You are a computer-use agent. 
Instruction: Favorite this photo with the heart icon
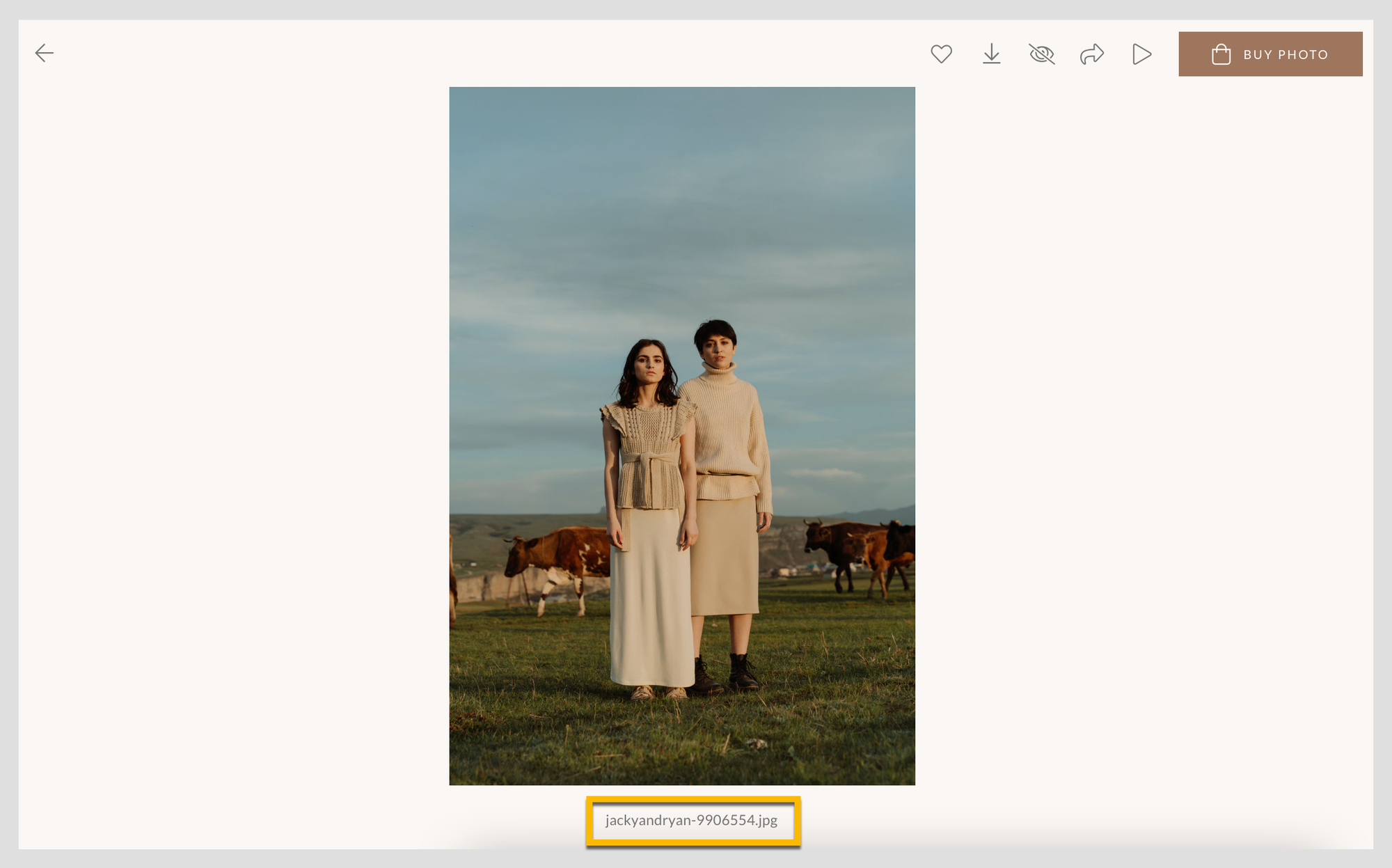click(x=941, y=54)
